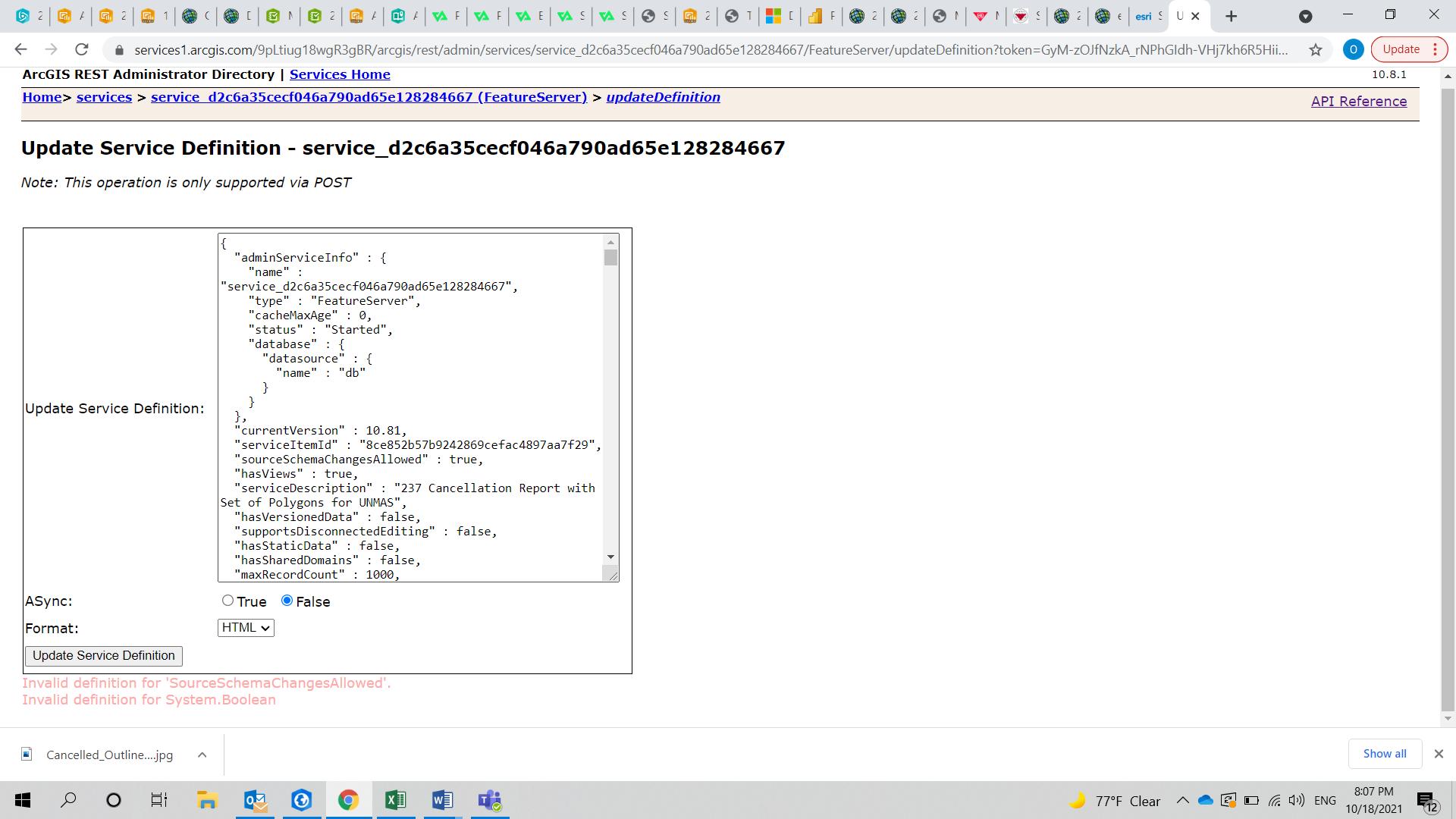The image size is (1456, 819).
Task: Launch Microsoft Teams from the taskbar
Action: (x=490, y=800)
